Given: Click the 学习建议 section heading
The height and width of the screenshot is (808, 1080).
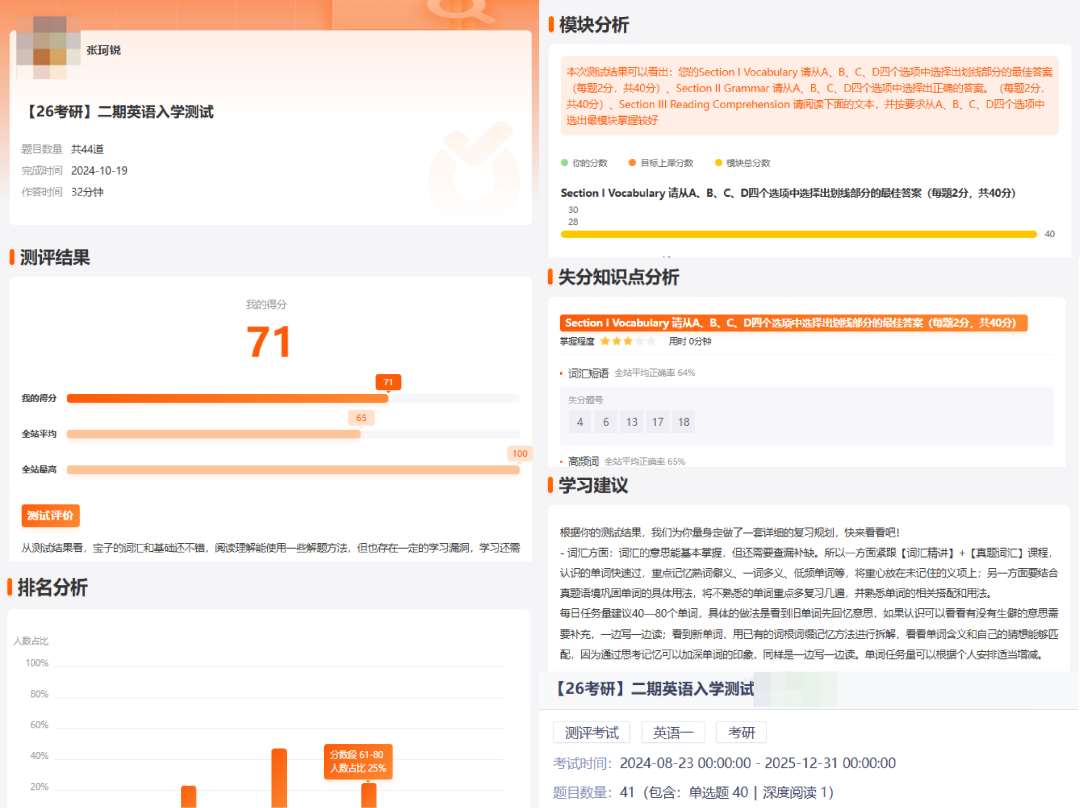Looking at the screenshot, I should click(x=593, y=485).
